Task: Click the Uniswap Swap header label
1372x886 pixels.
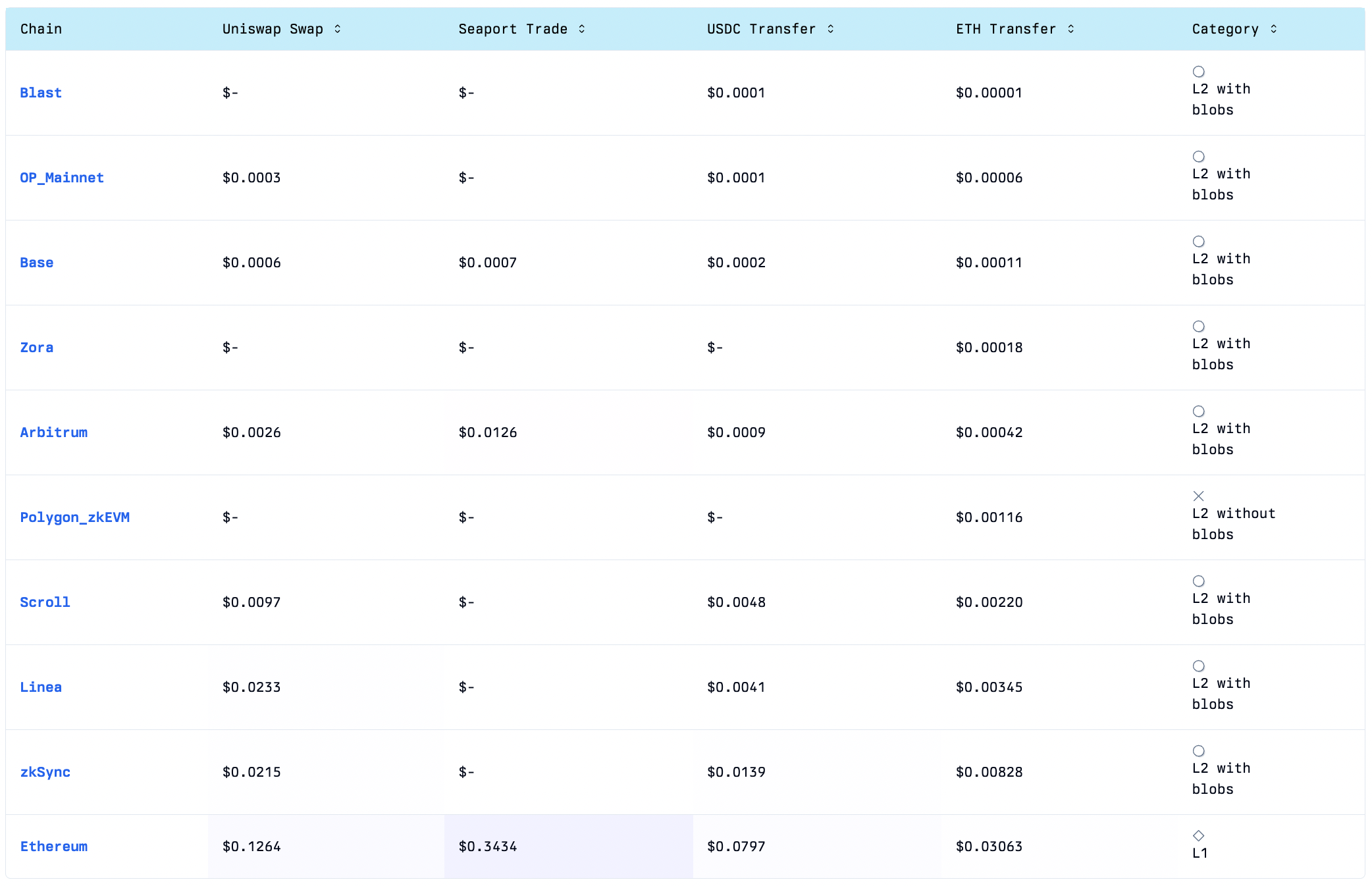Action: point(273,29)
